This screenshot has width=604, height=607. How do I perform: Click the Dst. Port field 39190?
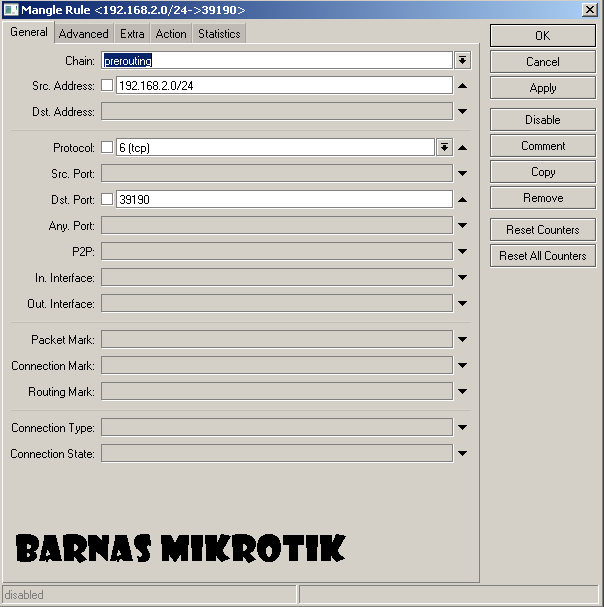pyautogui.click(x=284, y=199)
